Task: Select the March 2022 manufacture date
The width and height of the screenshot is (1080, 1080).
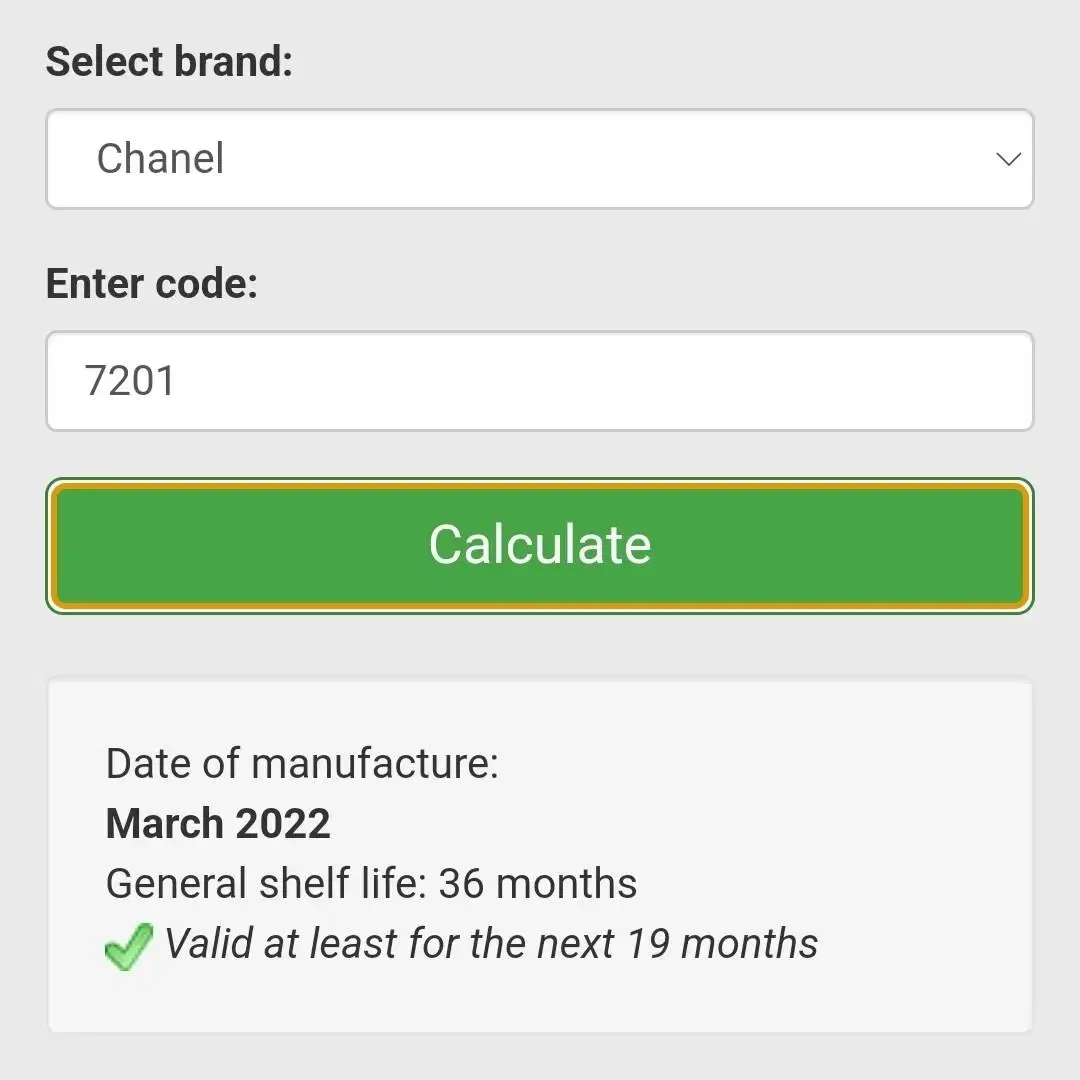Action: pyautogui.click(x=218, y=823)
